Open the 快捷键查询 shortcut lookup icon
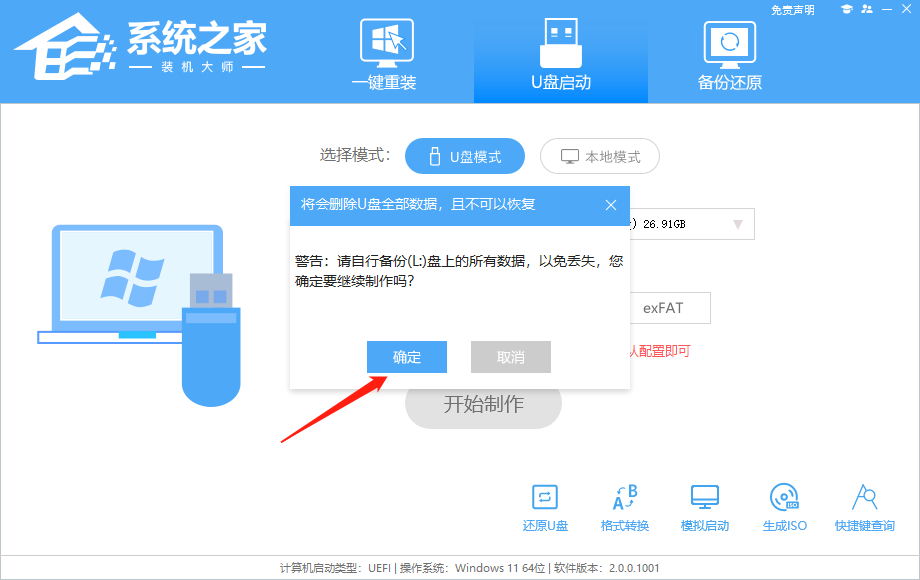 click(865, 505)
